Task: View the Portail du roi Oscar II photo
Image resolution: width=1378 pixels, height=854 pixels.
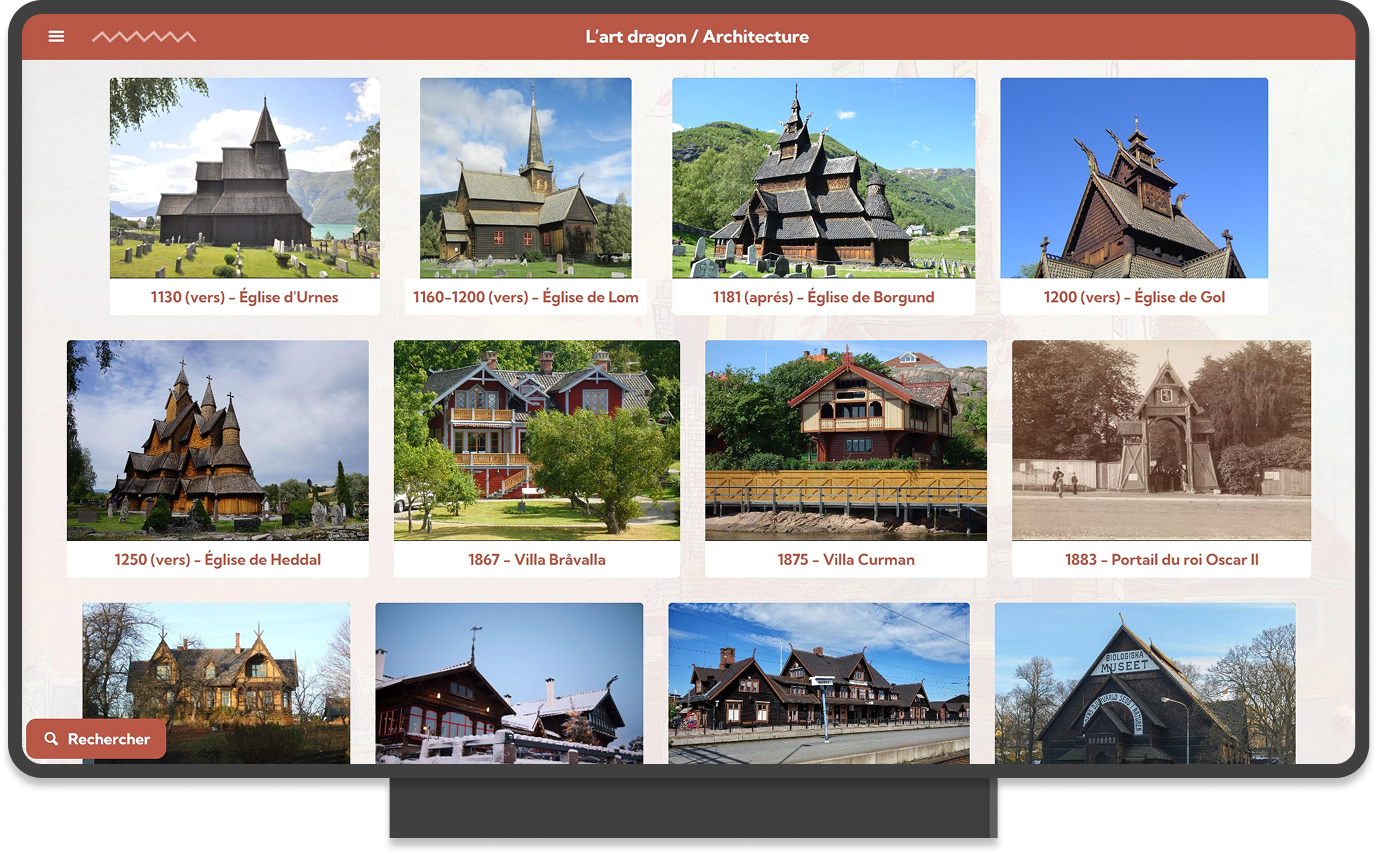Action: pyautogui.click(x=1161, y=440)
